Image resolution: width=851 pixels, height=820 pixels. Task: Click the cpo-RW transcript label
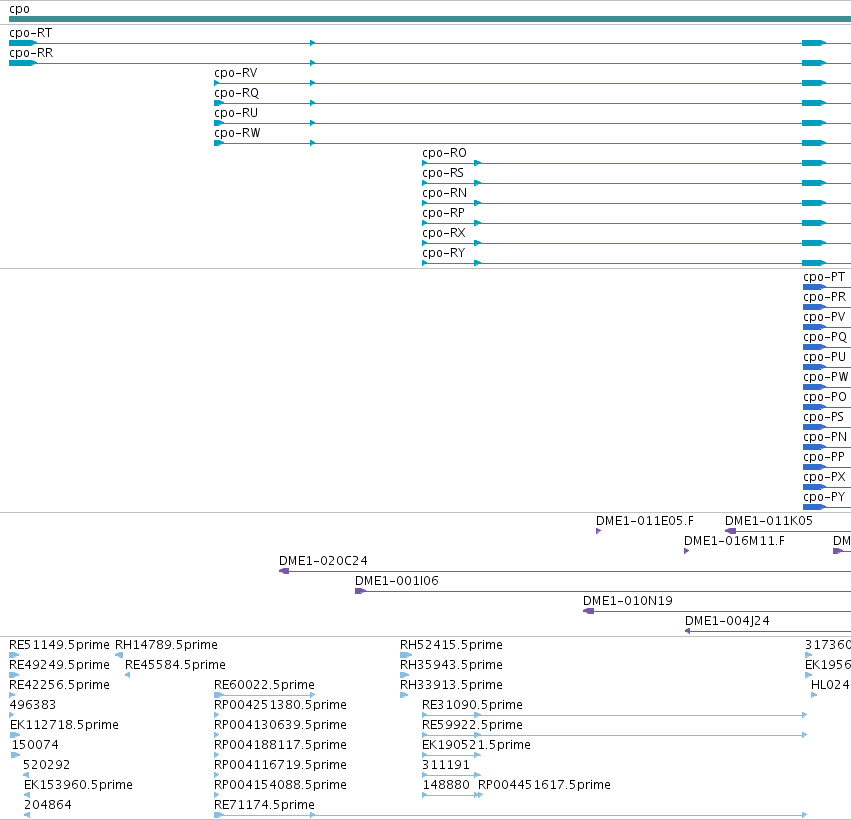[x=237, y=134]
